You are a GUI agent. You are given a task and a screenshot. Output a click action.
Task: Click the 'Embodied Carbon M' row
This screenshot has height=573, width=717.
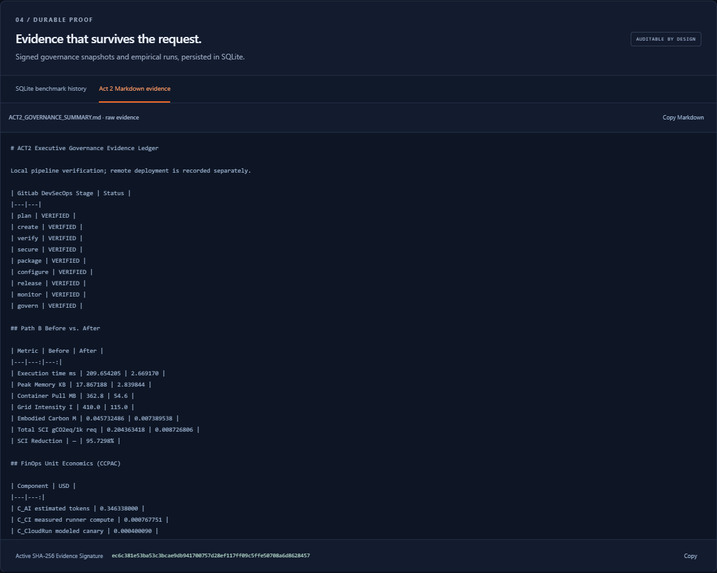pos(95,418)
